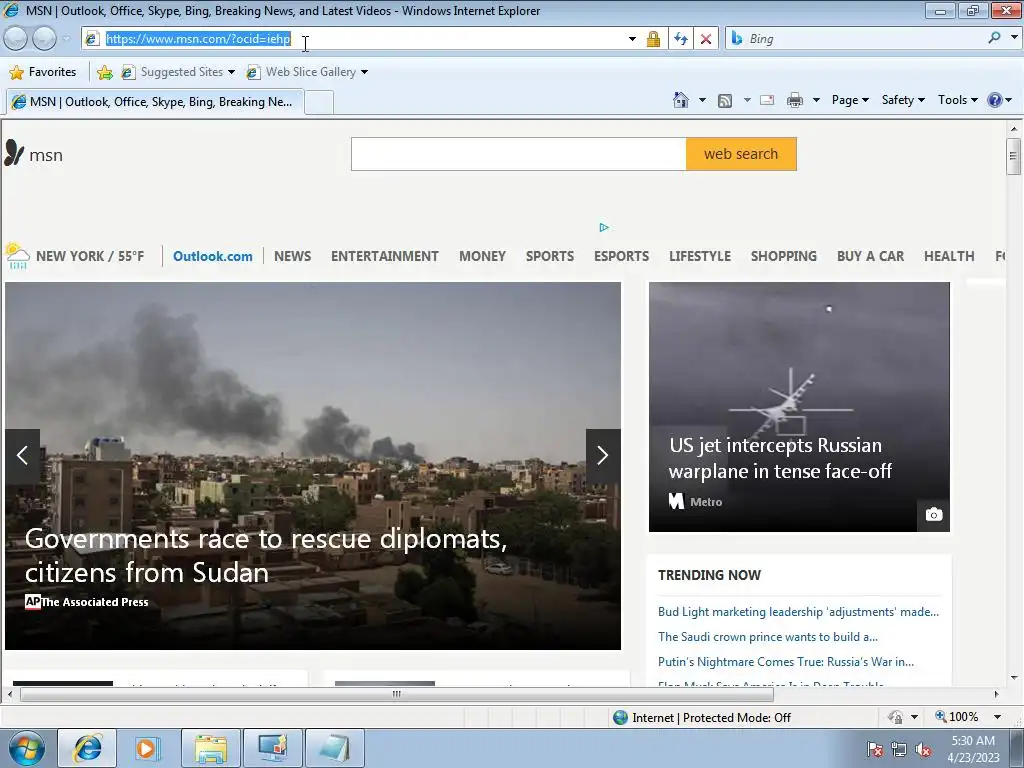Expand the search provider dropdown arrow
This screenshot has height=768, width=1024.
[1014, 38]
